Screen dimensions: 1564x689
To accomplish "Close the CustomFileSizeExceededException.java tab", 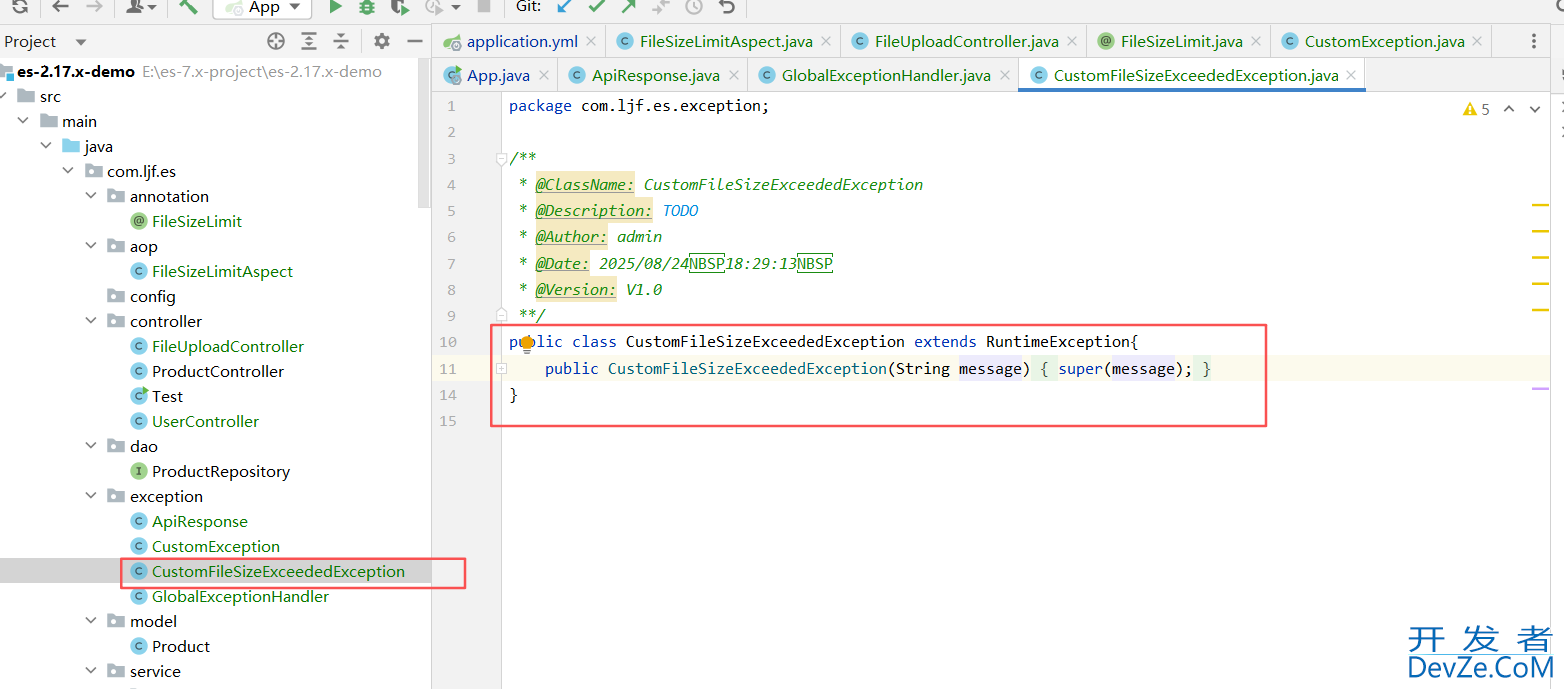I will [x=1351, y=75].
